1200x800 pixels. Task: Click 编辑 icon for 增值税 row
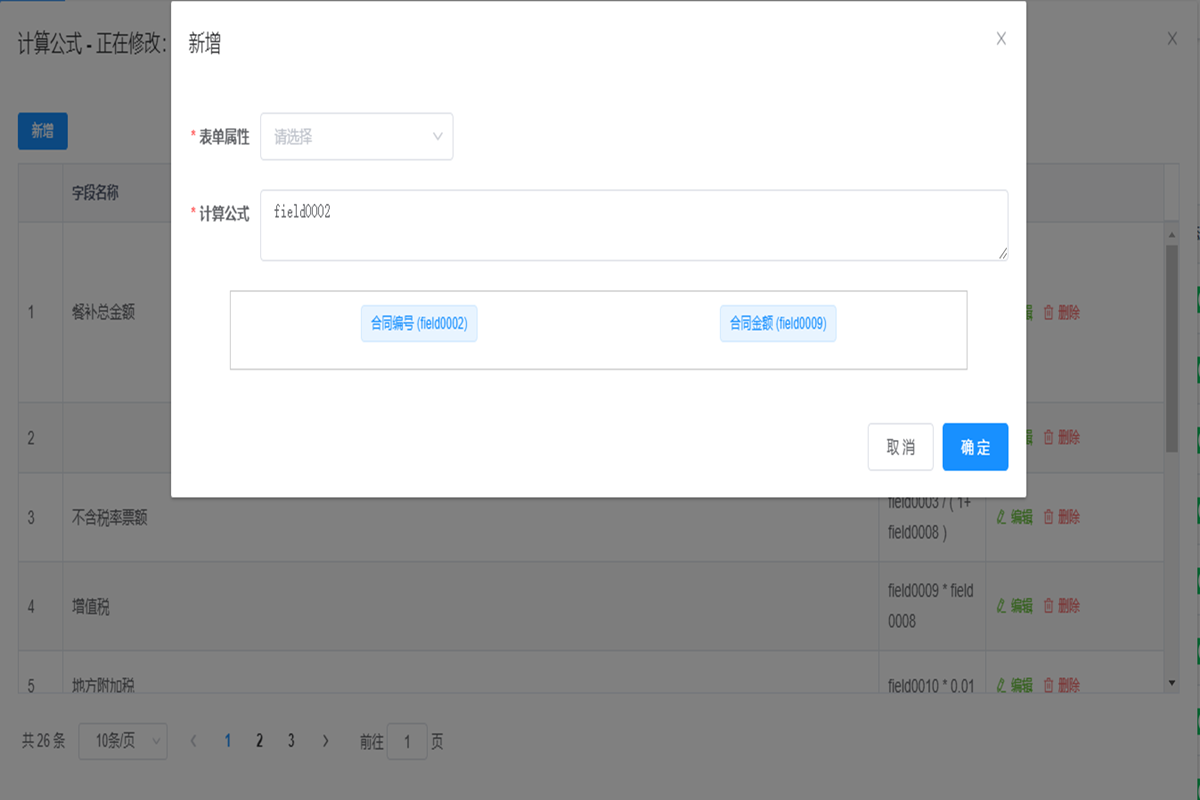pos(1002,605)
